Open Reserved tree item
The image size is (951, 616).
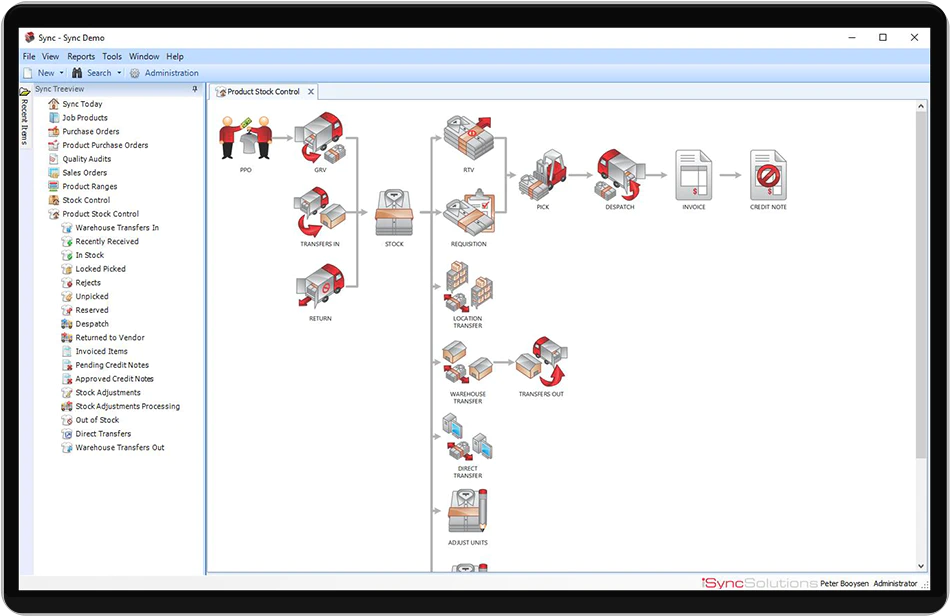[x=92, y=310]
